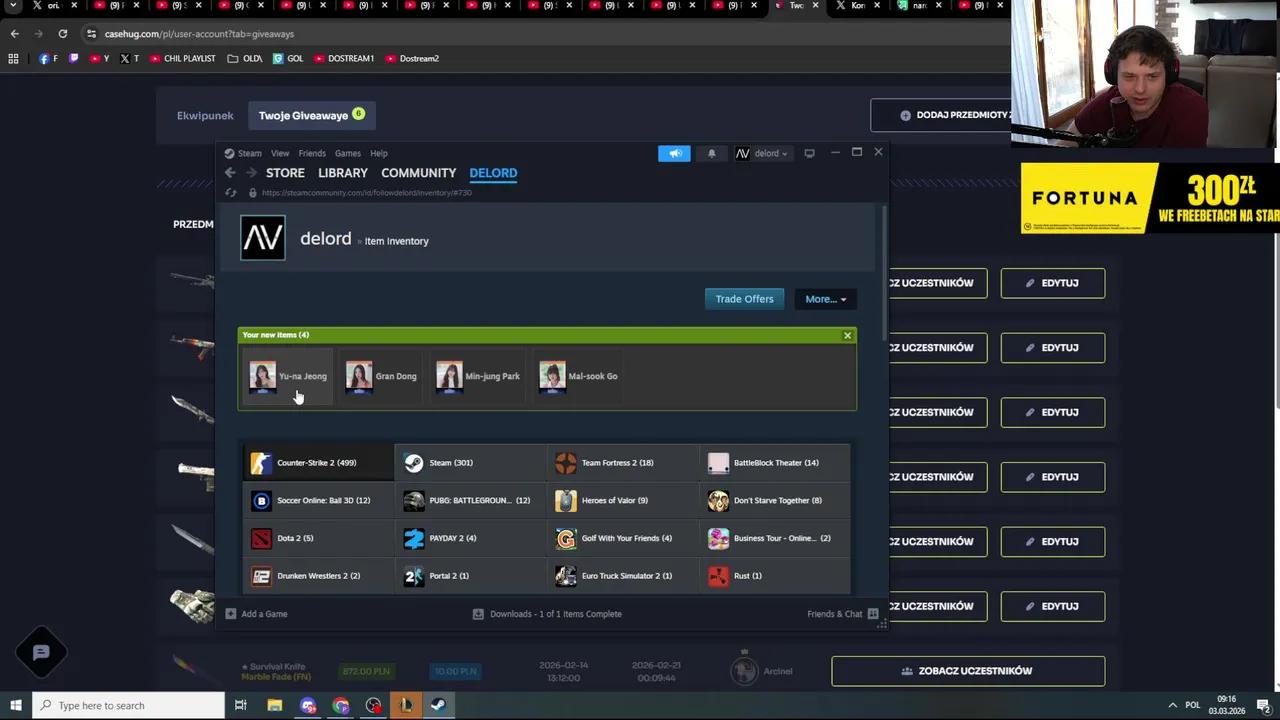Open Steam Downloads status
Image resolution: width=1280 pixels, height=720 pixels.
coord(547,614)
